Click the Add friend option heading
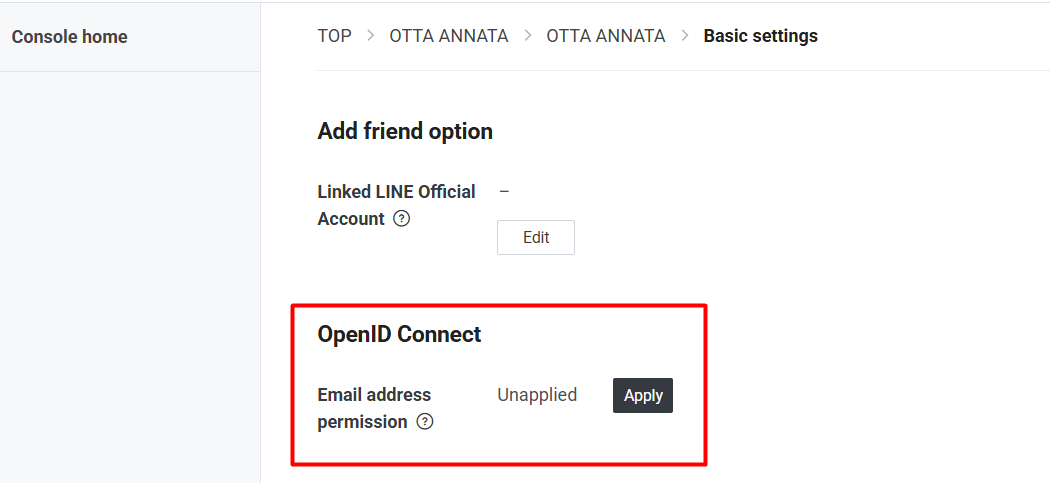The image size is (1050, 483). coord(405,131)
